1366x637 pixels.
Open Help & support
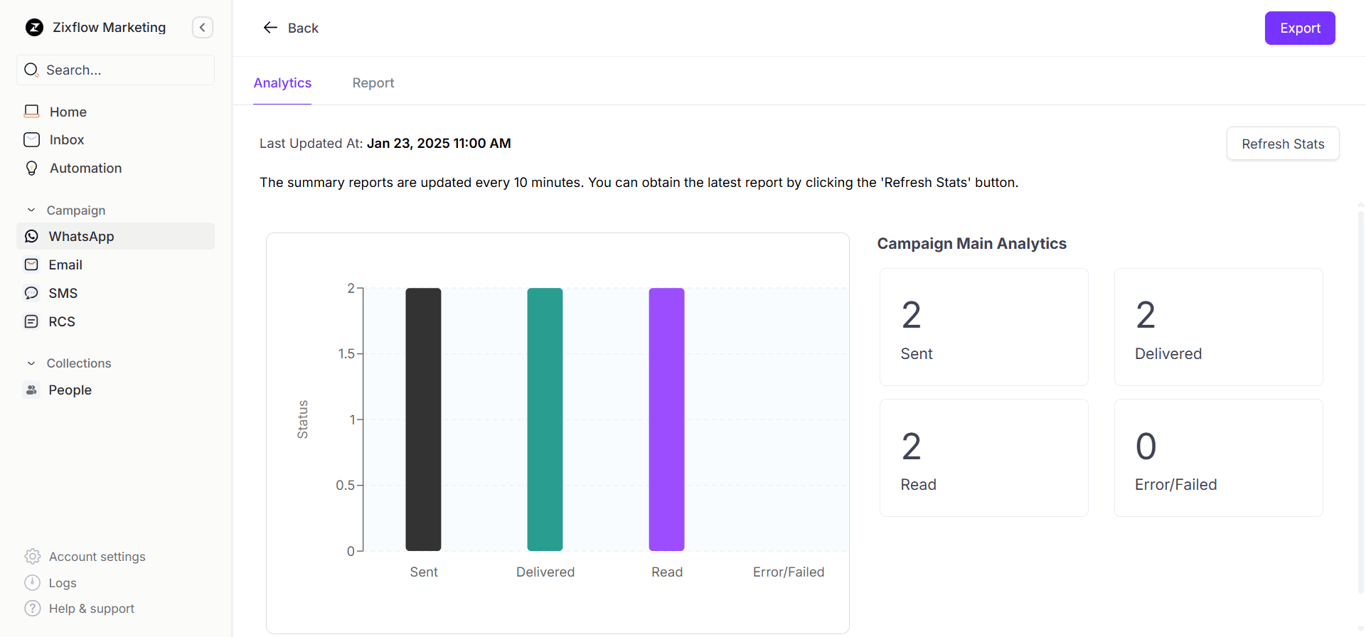point(90,608)
